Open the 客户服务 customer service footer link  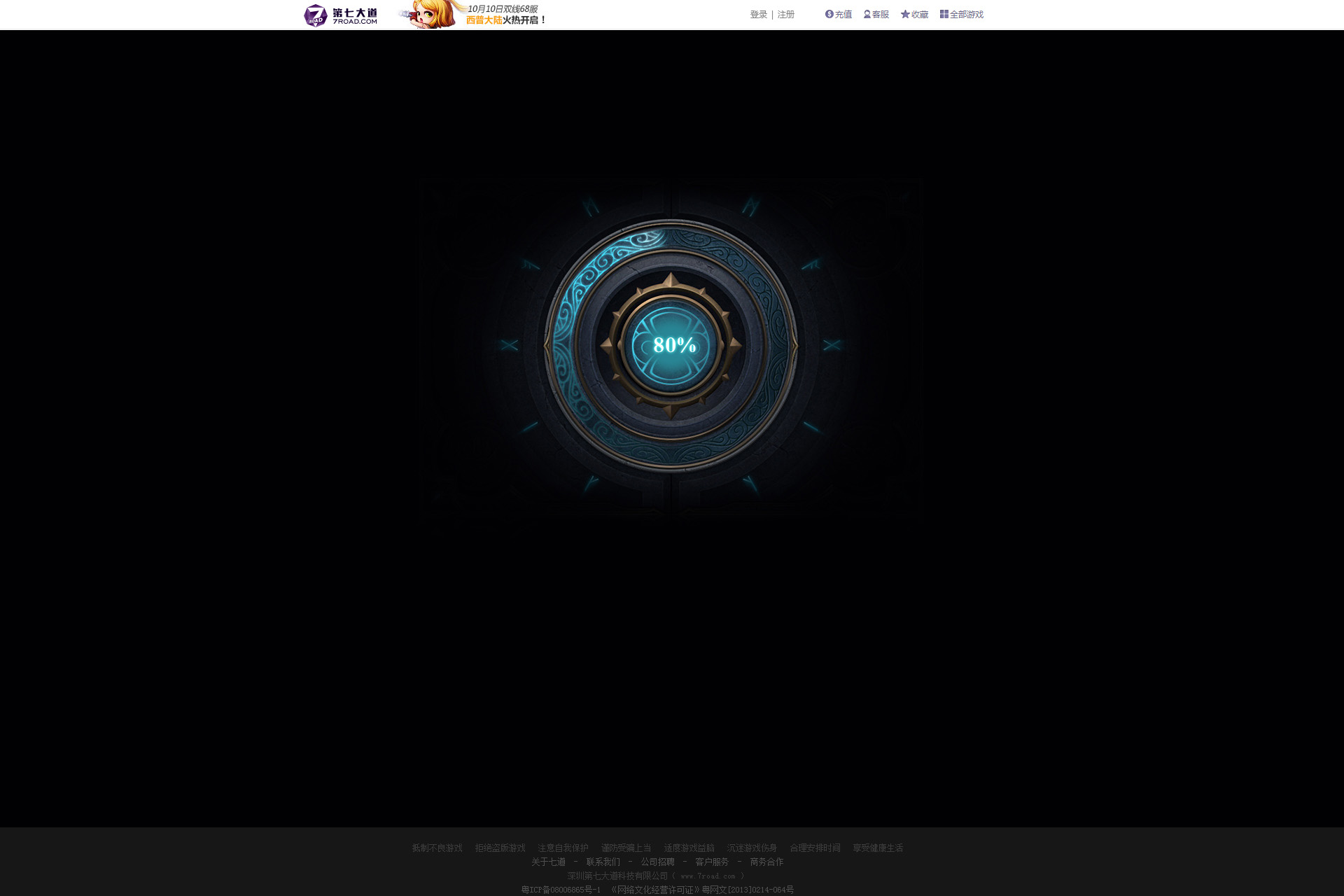tap(713, 862)
